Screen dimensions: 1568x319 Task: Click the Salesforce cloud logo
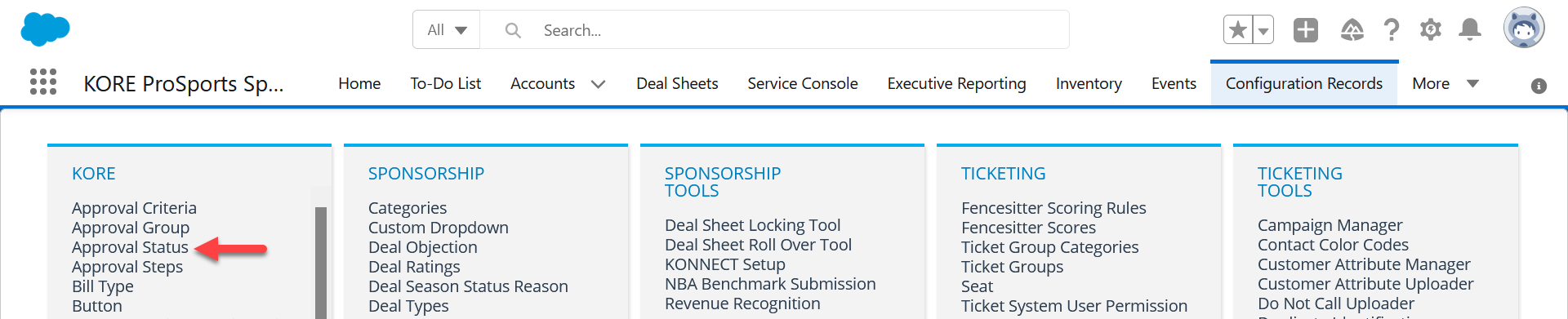(45, 29)
